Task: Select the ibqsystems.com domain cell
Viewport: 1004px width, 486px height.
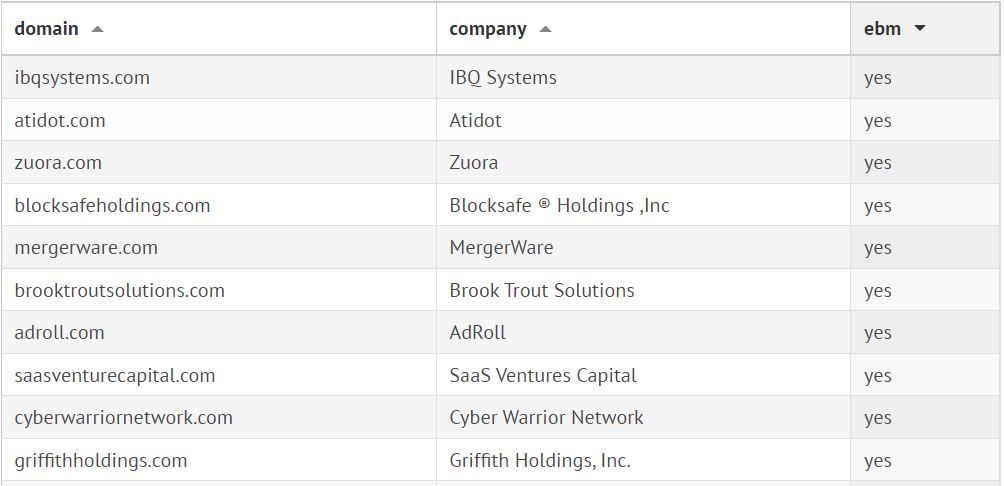Action: coord(82,78)
